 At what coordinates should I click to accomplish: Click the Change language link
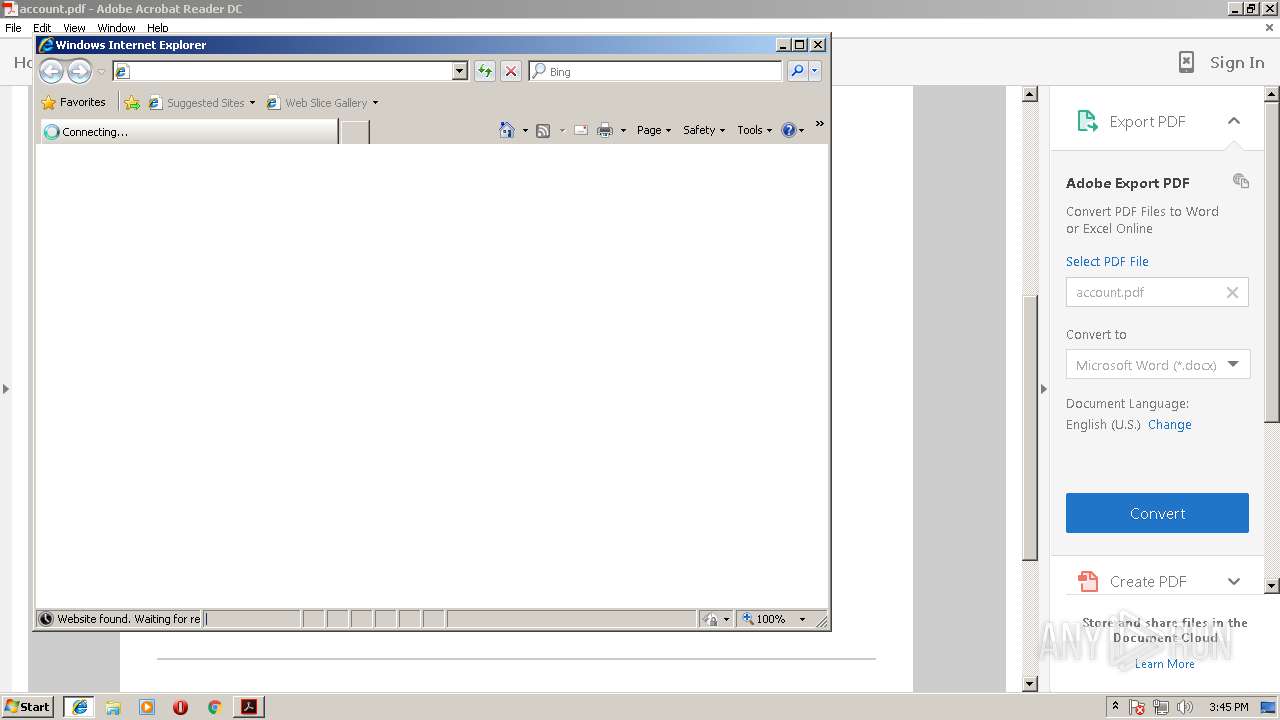(1169, 424)
